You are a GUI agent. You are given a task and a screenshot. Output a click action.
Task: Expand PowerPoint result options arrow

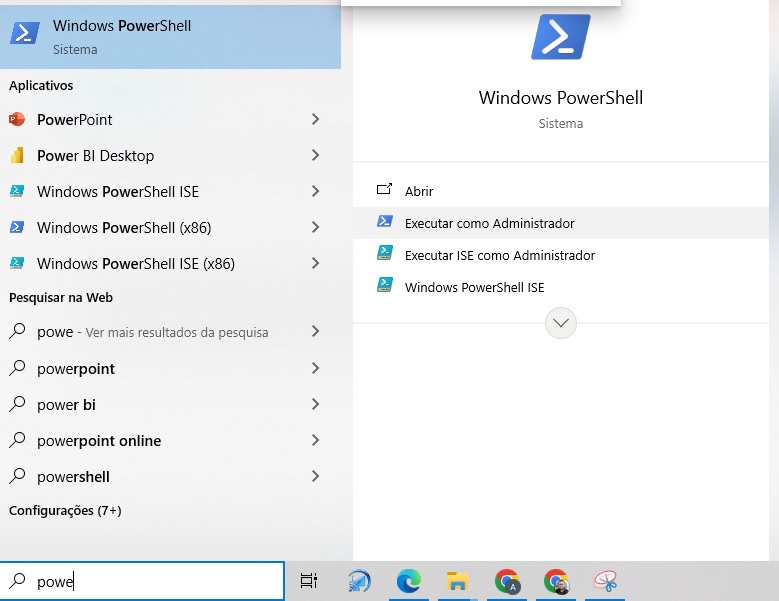pyautogui.click(x=315, y=119)
